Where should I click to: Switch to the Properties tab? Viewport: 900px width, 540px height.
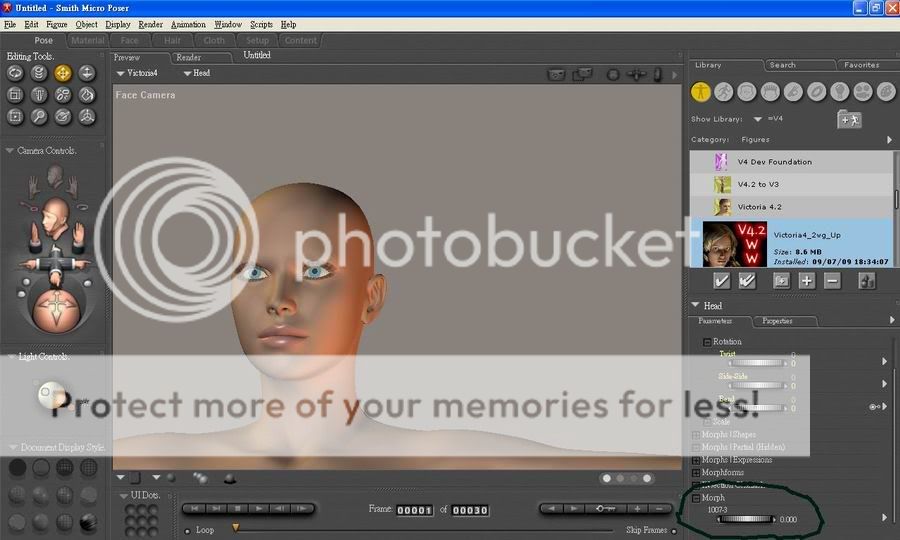[x=777, y=321]
